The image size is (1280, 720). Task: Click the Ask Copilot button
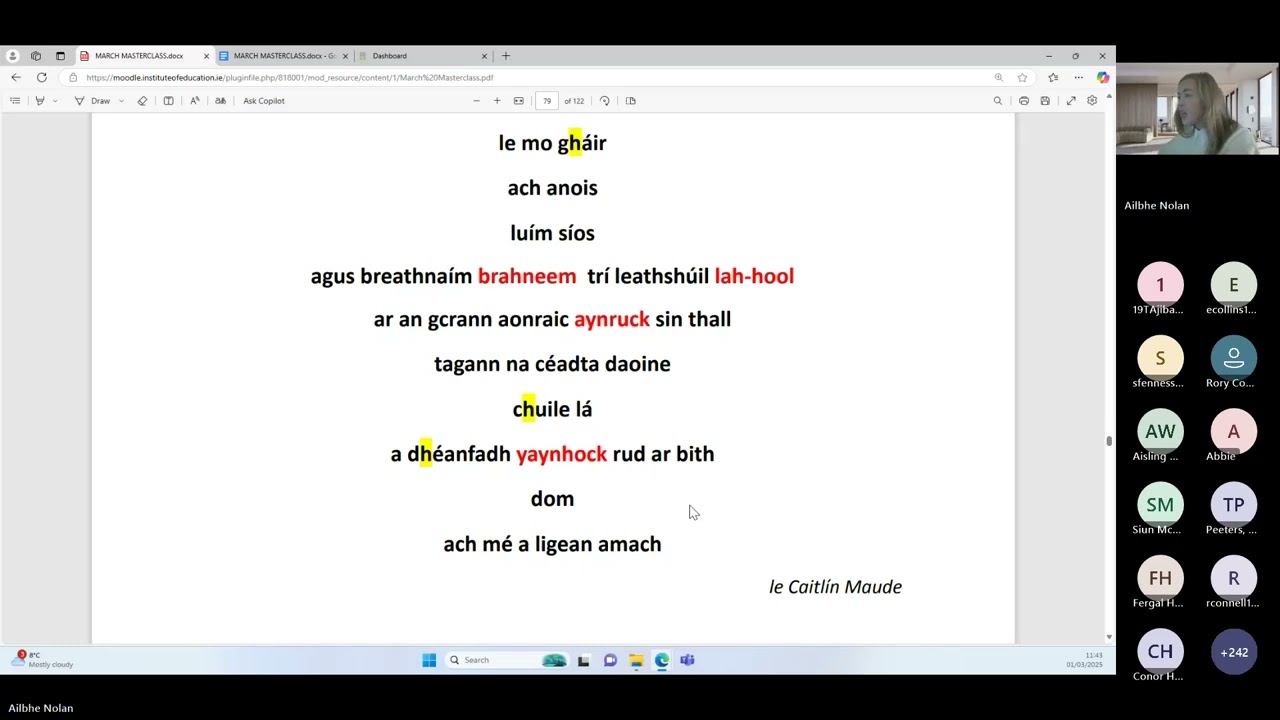(264, 101)
